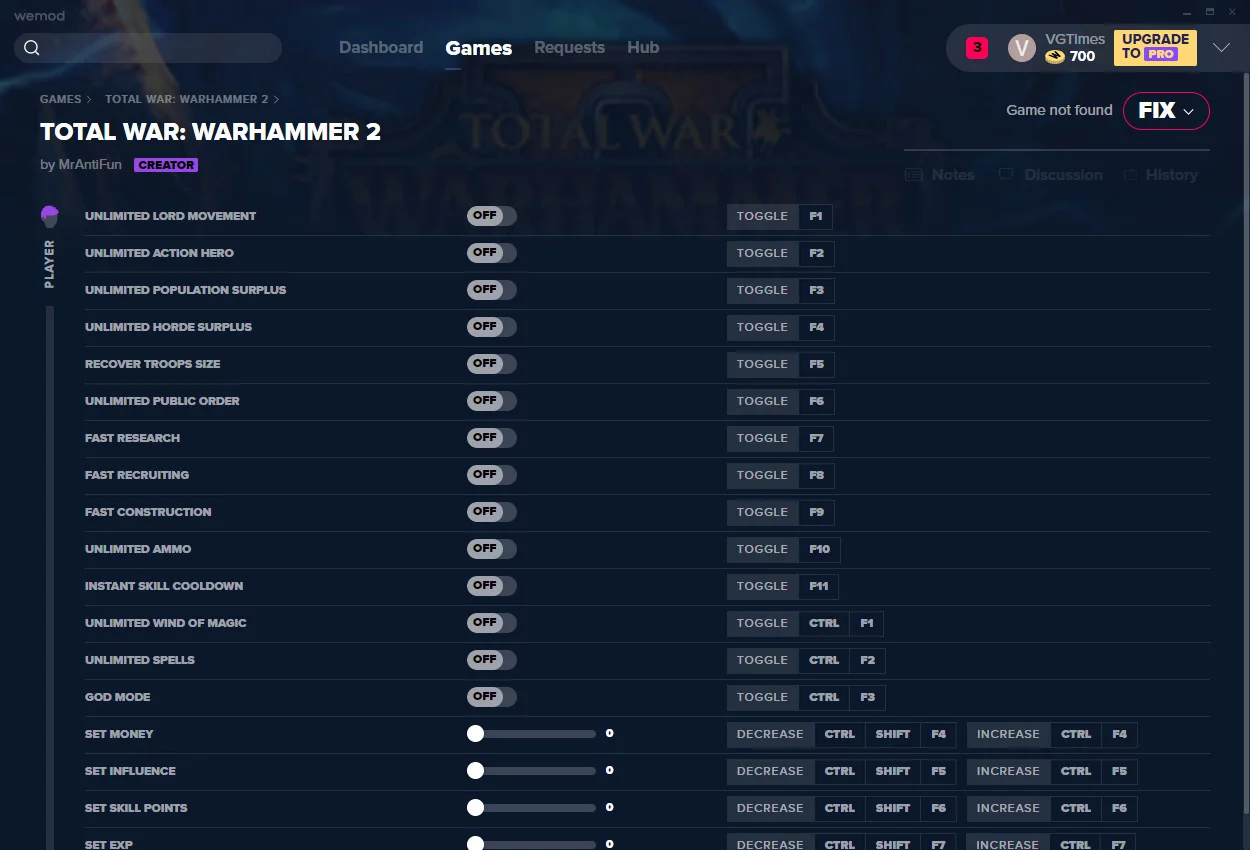
Task: Open the History icon
Action: pyautogui.click(x=1130, y=175)
